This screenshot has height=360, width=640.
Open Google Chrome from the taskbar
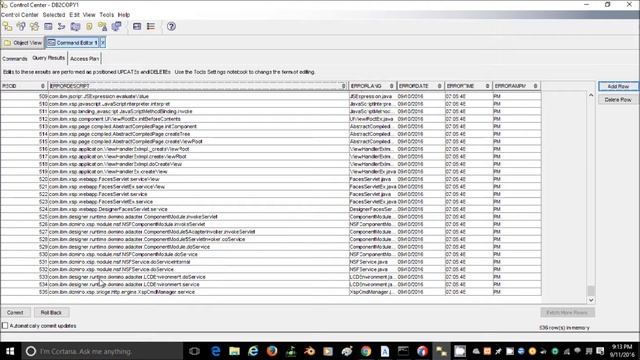(x=366, y=351)
